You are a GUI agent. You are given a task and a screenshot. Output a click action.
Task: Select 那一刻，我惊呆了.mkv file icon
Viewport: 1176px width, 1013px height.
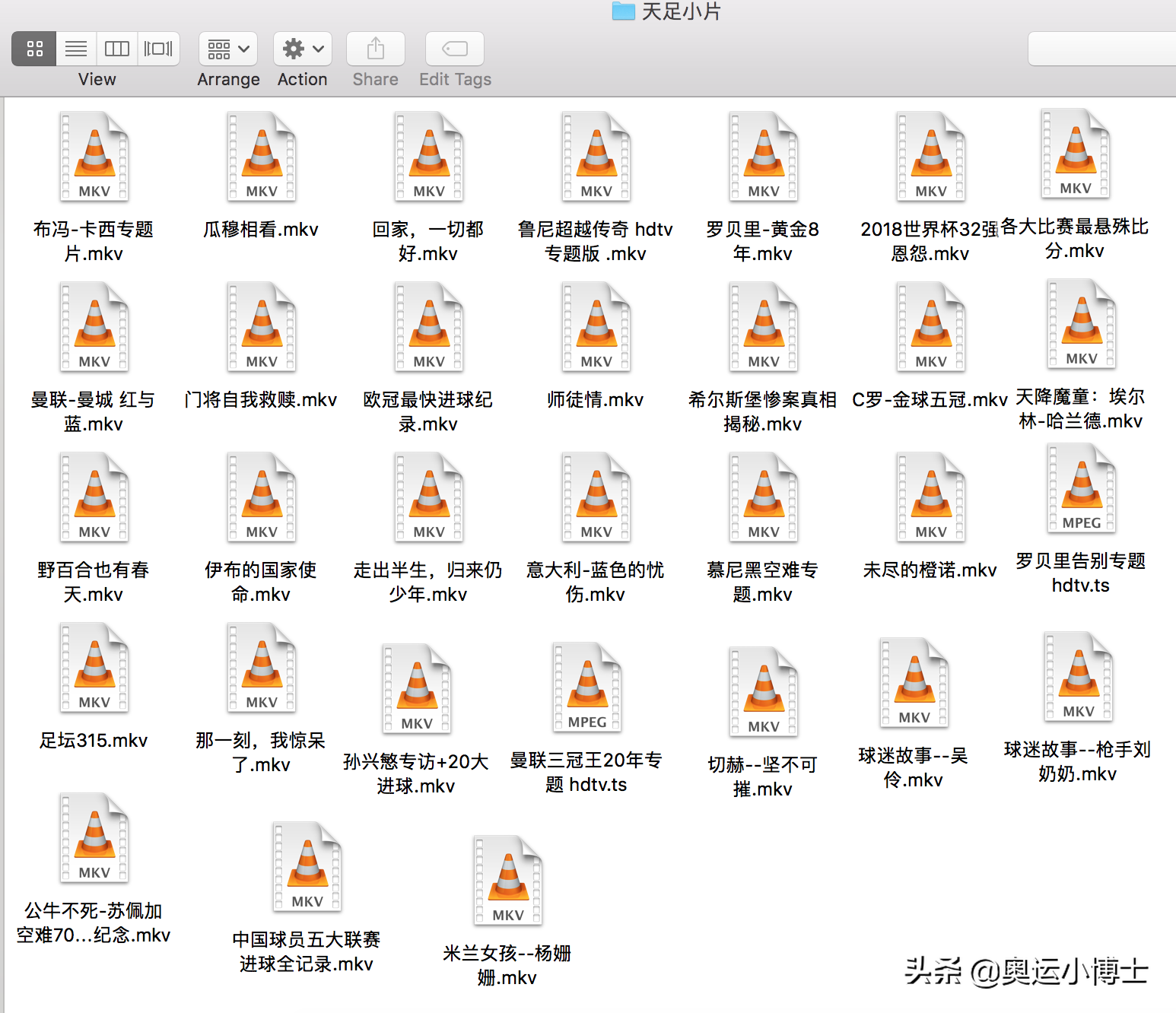[262, 668]
